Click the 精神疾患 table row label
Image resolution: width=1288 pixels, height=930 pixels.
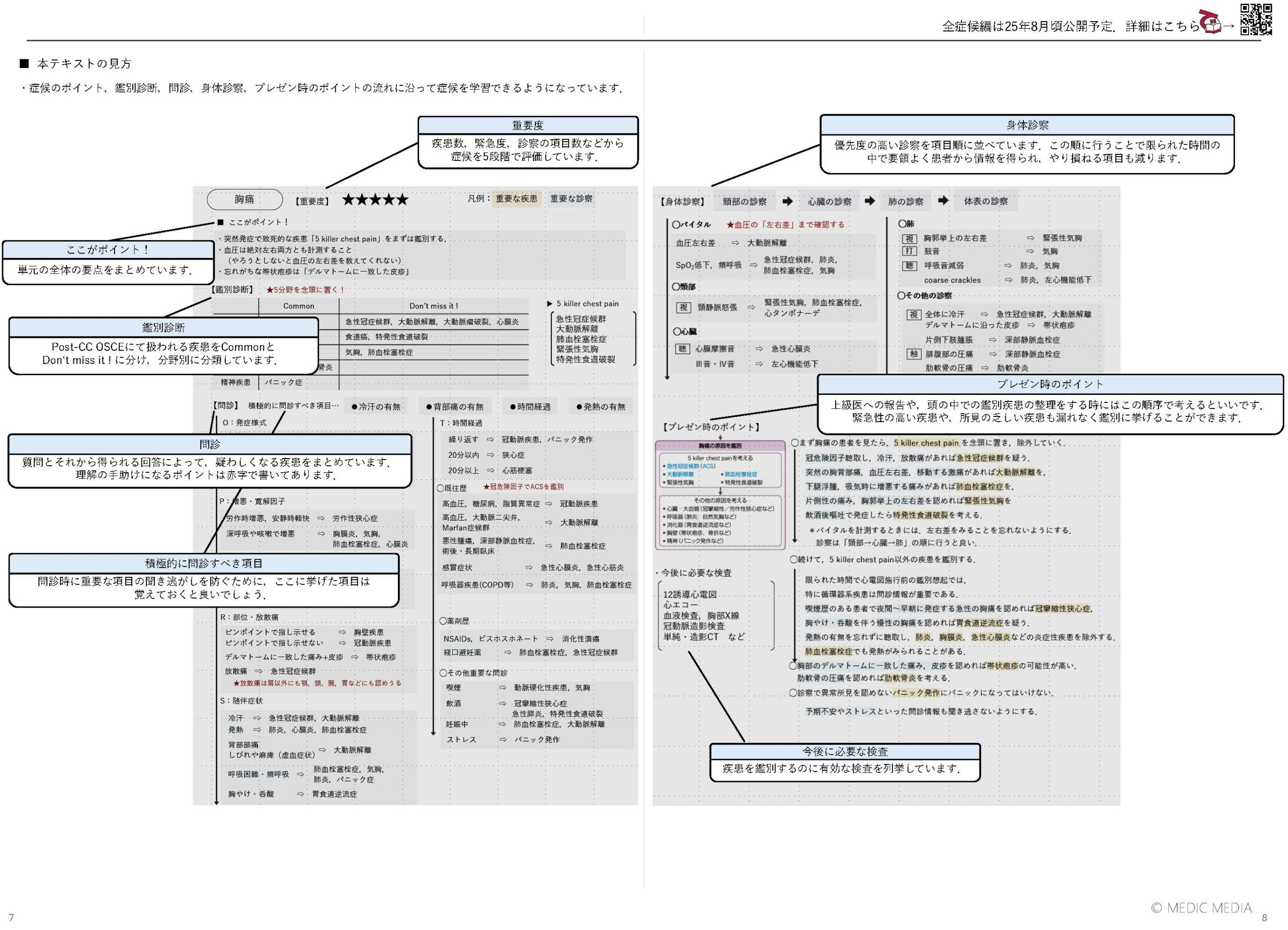[235, 383]
